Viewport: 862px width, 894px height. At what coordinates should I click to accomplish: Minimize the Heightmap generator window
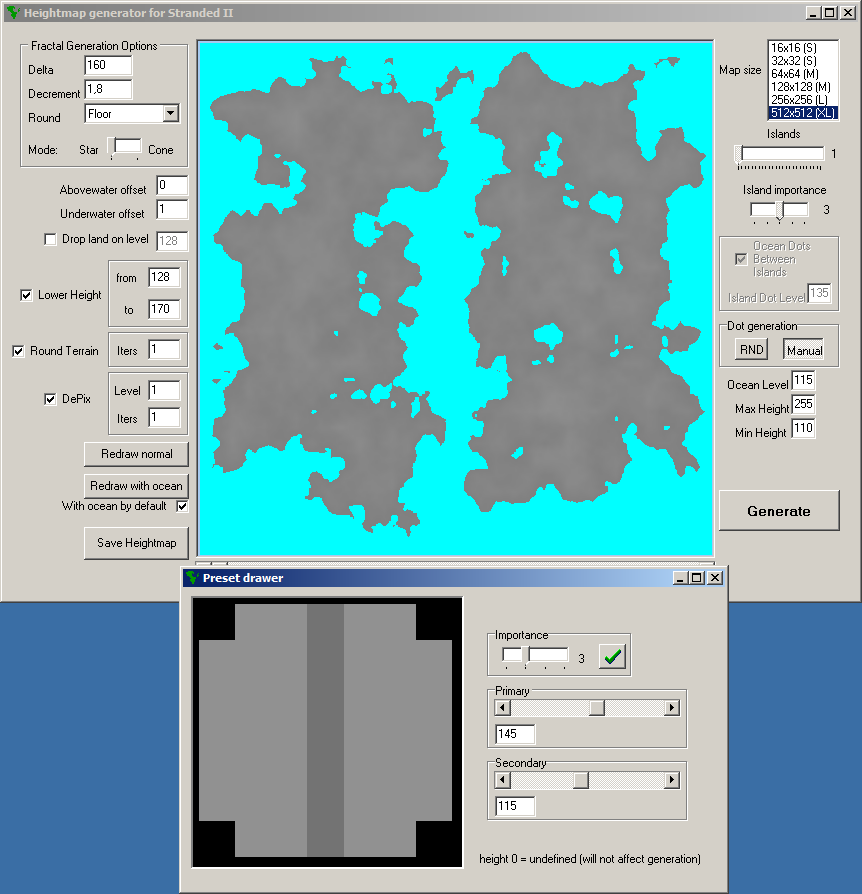[813, 13]
